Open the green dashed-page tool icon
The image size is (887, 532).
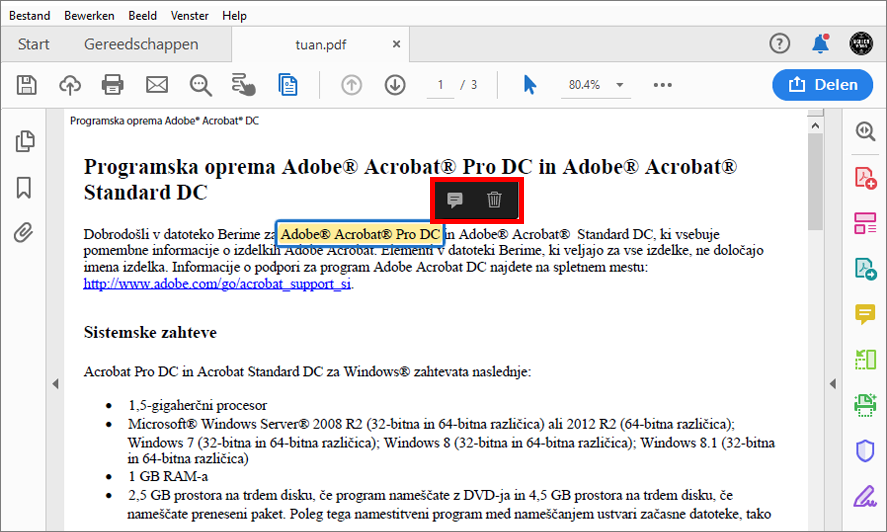[x=865, y=359]
